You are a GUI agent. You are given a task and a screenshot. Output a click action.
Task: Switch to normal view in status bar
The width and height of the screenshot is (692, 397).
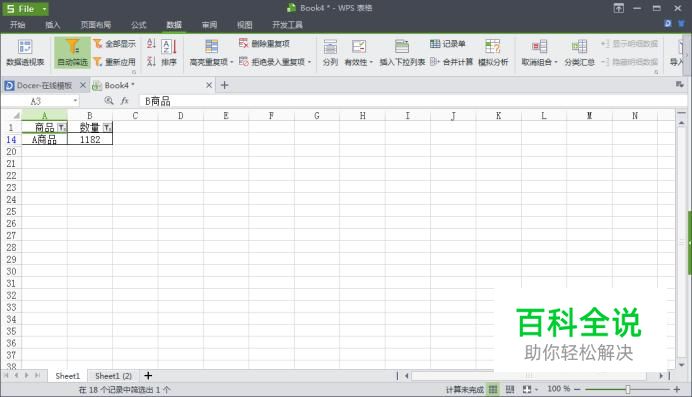coord(493,389)
